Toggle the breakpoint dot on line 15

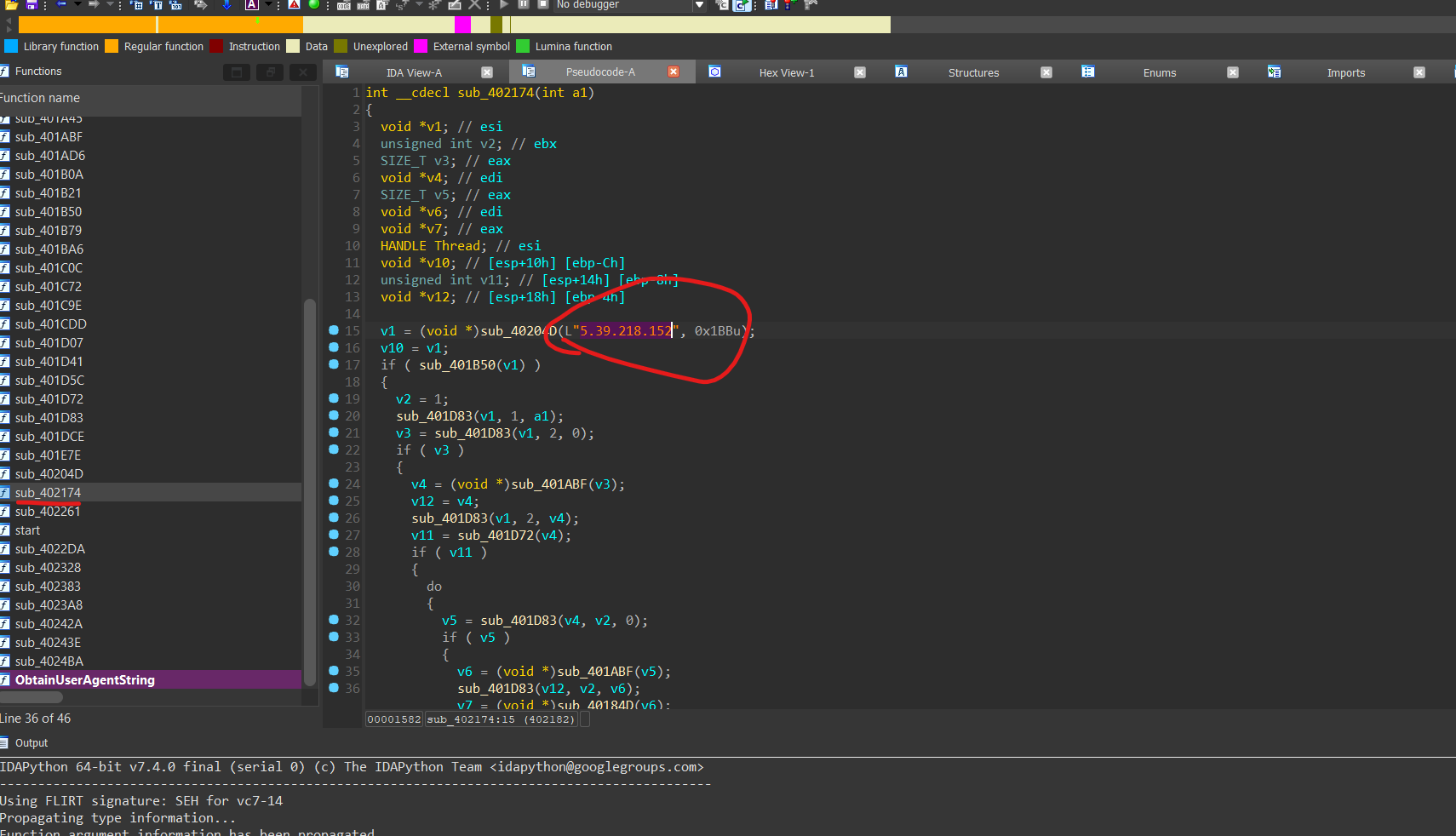pyautogui.click(x=334, y=330)
